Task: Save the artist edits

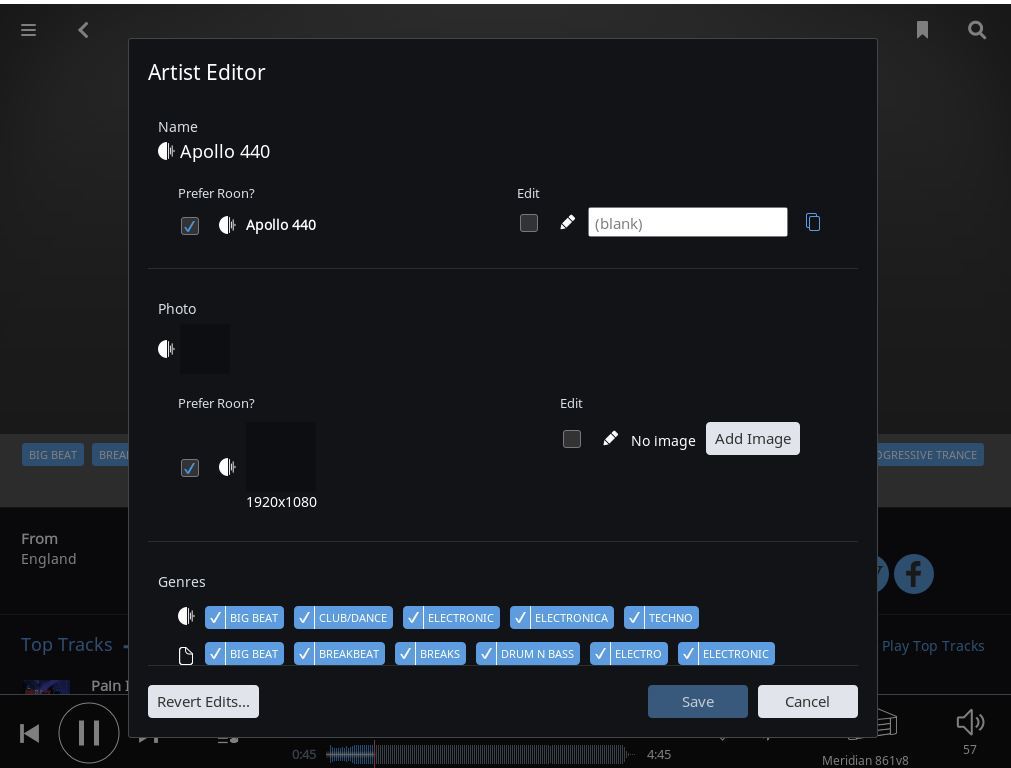Action: coord(698,702)
